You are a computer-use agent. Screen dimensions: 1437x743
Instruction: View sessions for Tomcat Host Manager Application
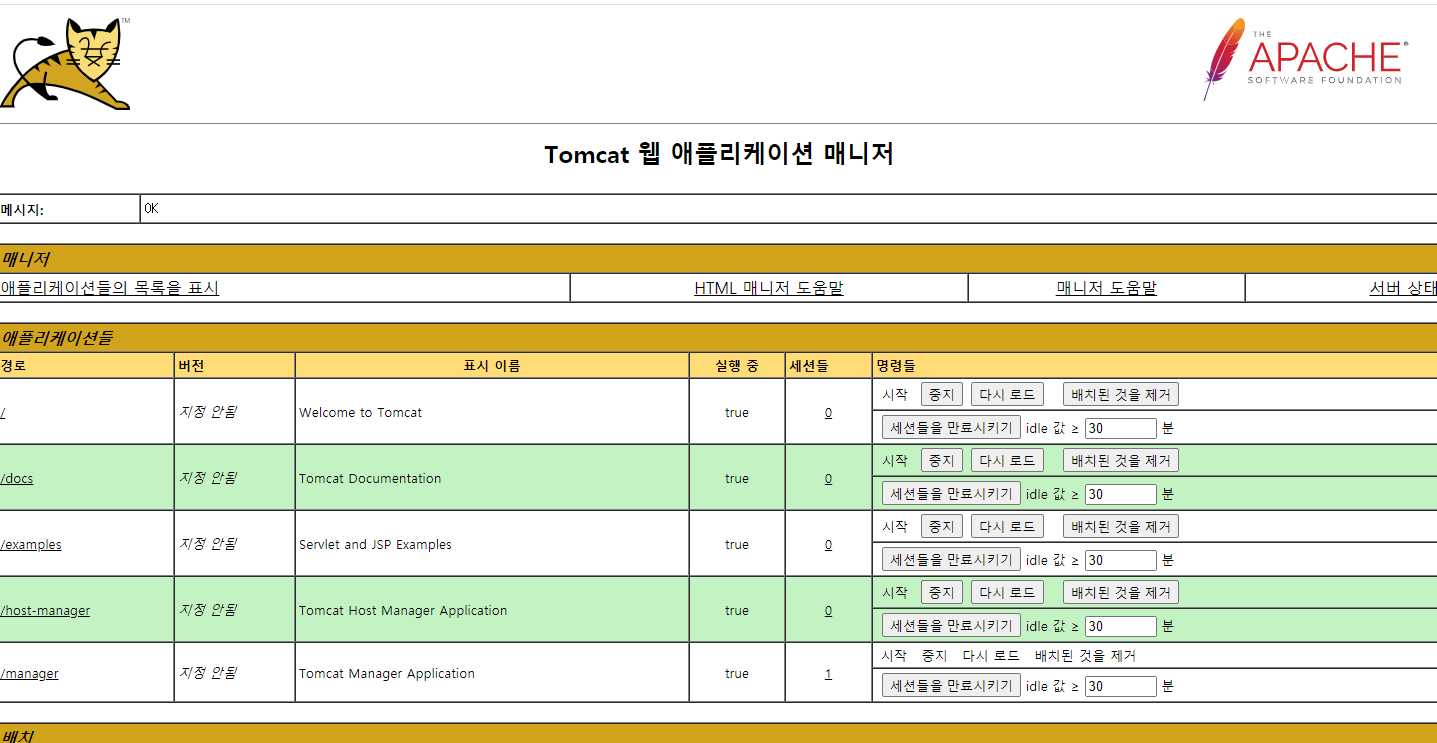(828, 610)
